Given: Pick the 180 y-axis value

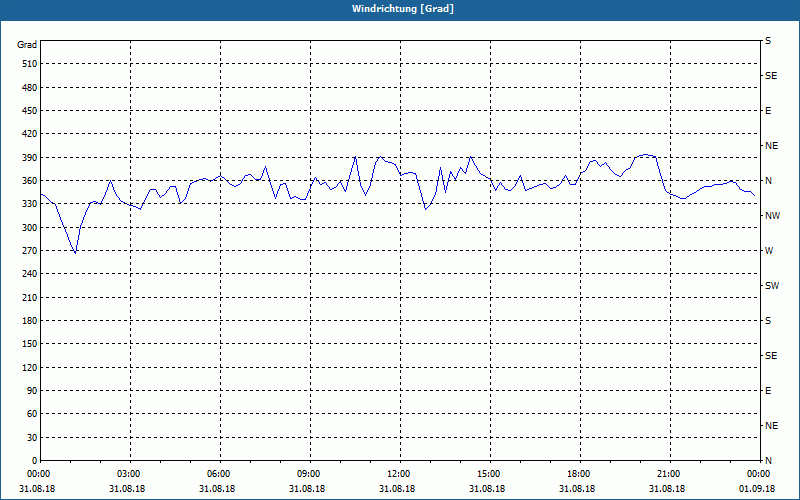Looking at the screenshot, I should 30,321.
